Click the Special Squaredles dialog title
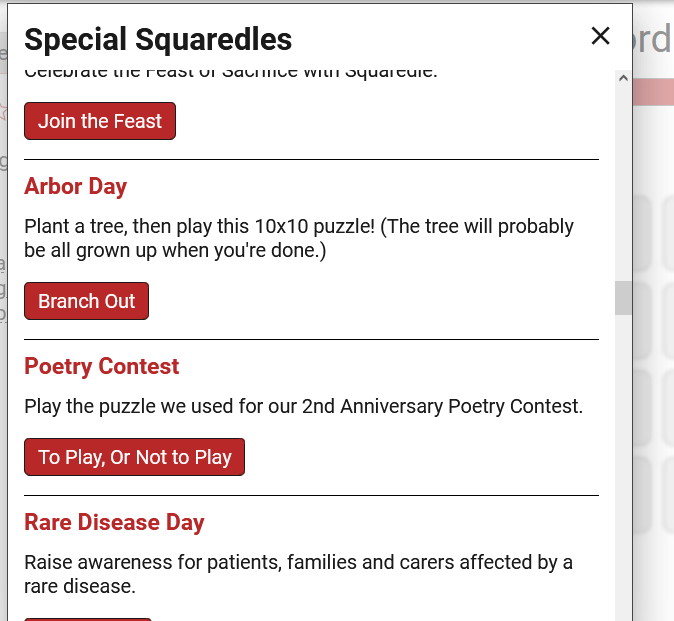This screenshot has height=621, width=674. [x=158, y=39]
